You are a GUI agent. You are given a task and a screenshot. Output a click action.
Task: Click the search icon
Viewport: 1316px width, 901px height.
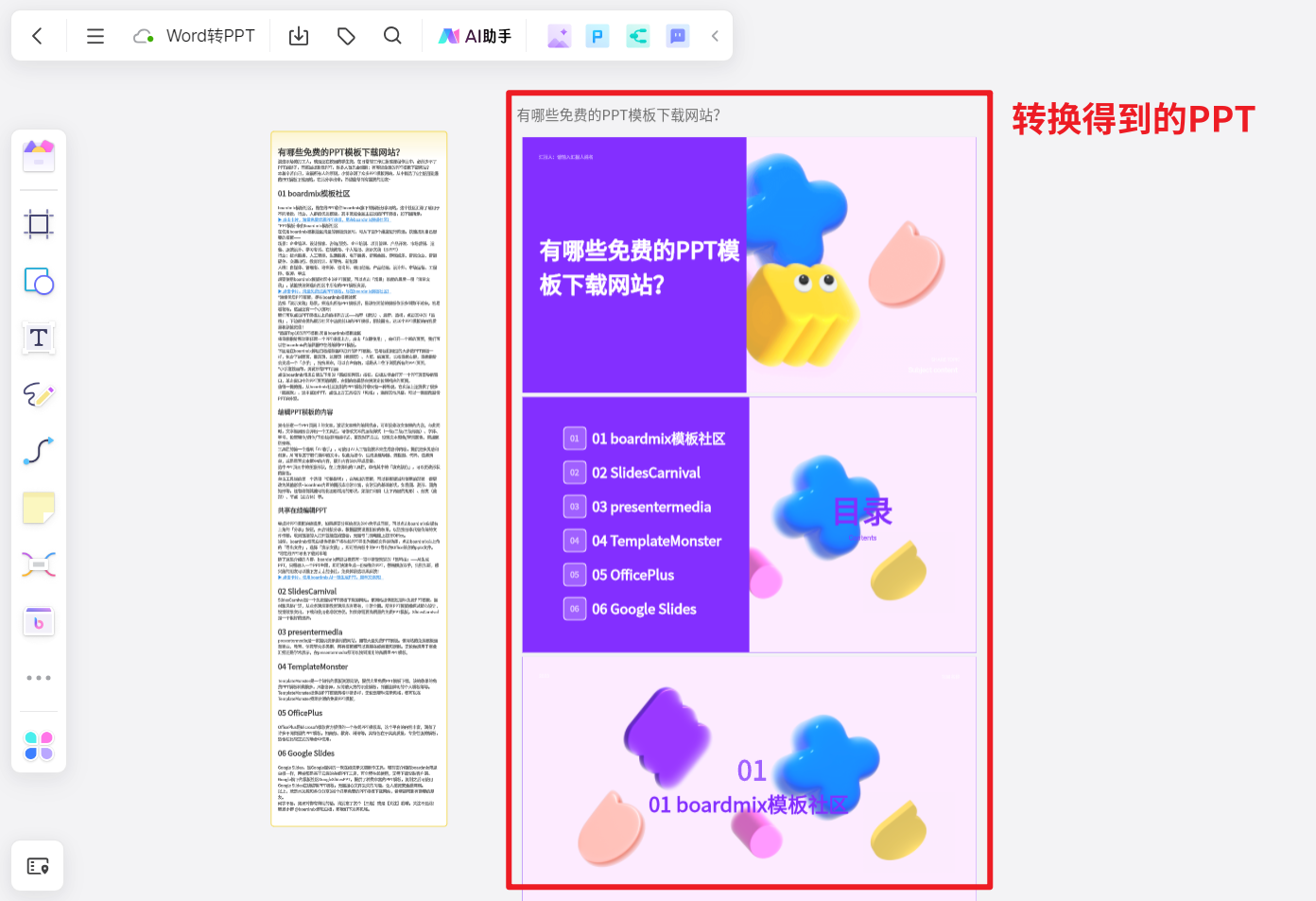(392, 35)
